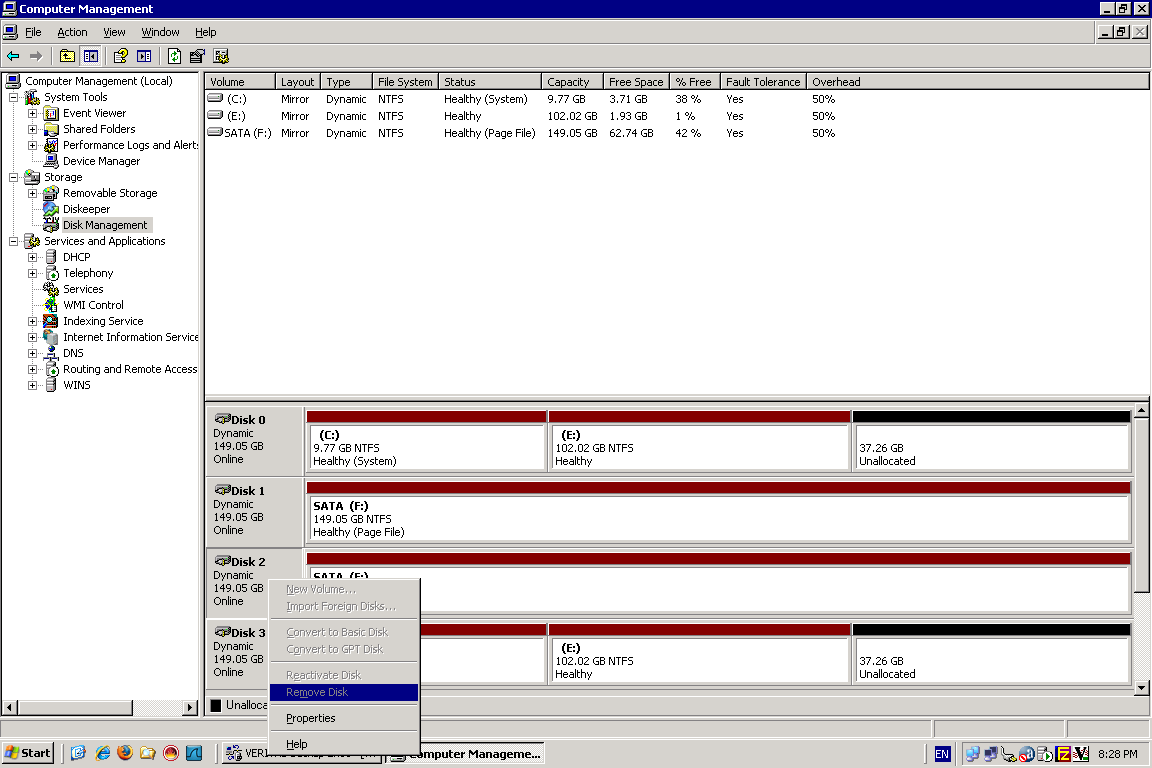Viewport: 1152px width, 768px height.
Task: Open Firefox from the quick launch bar
Action: click(125, 753)
